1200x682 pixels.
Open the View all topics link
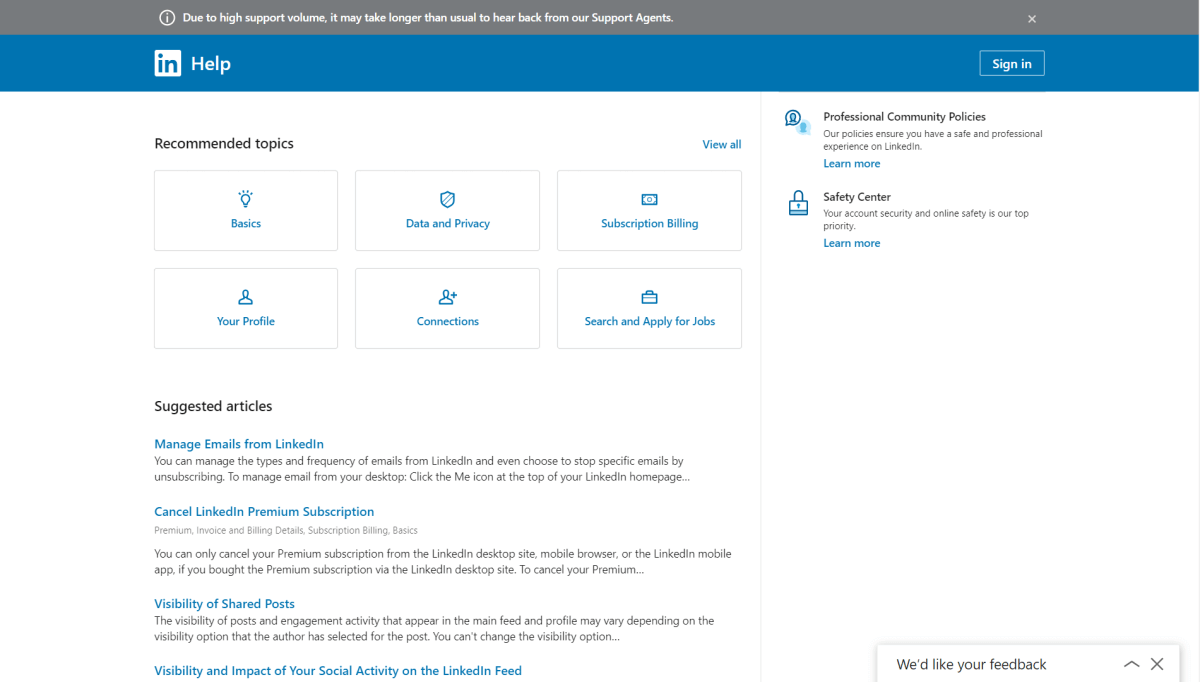pyautogui.click(x=722, y=144)
